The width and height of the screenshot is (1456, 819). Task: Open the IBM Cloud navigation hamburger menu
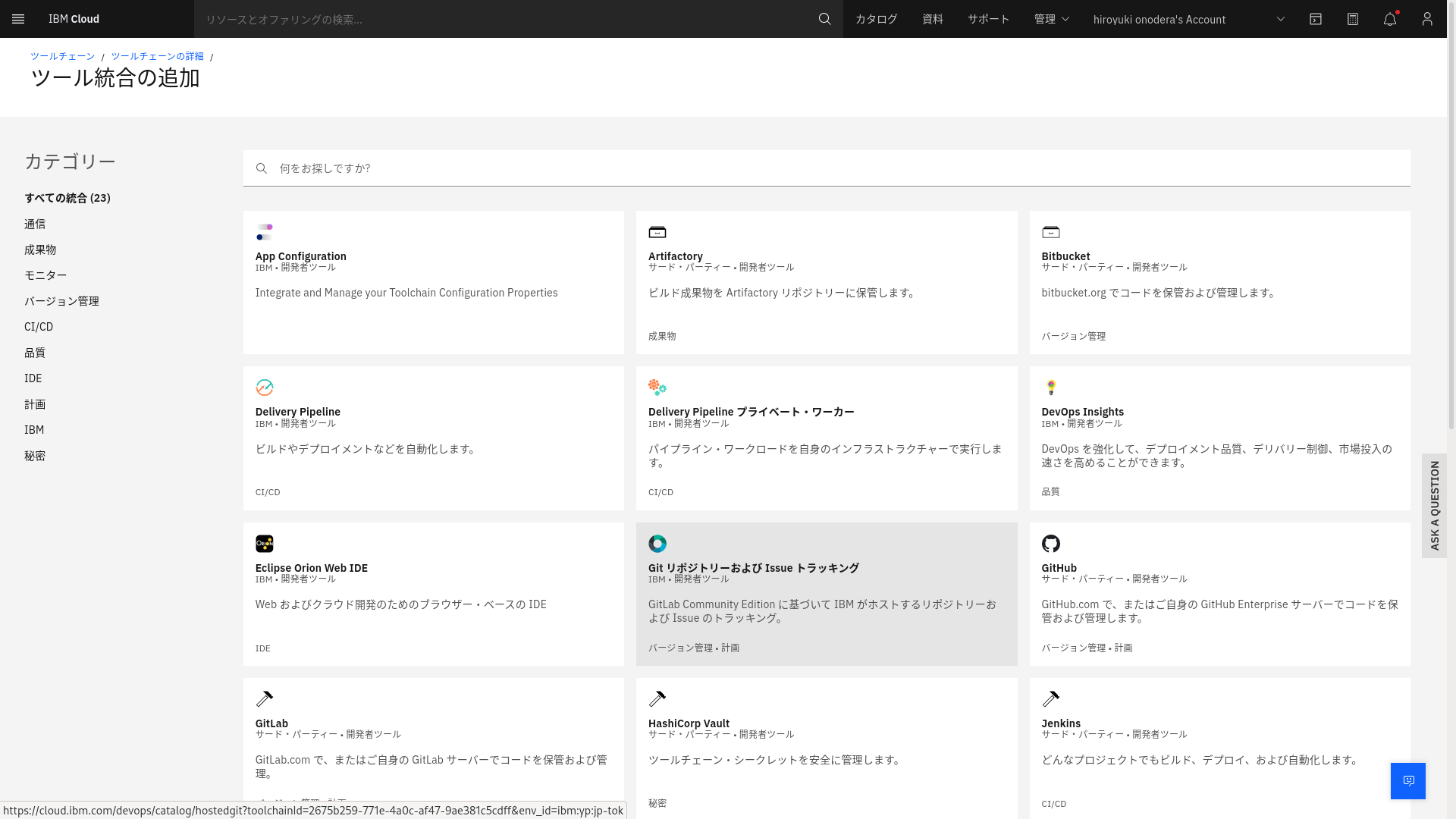[x=18, y=19]
